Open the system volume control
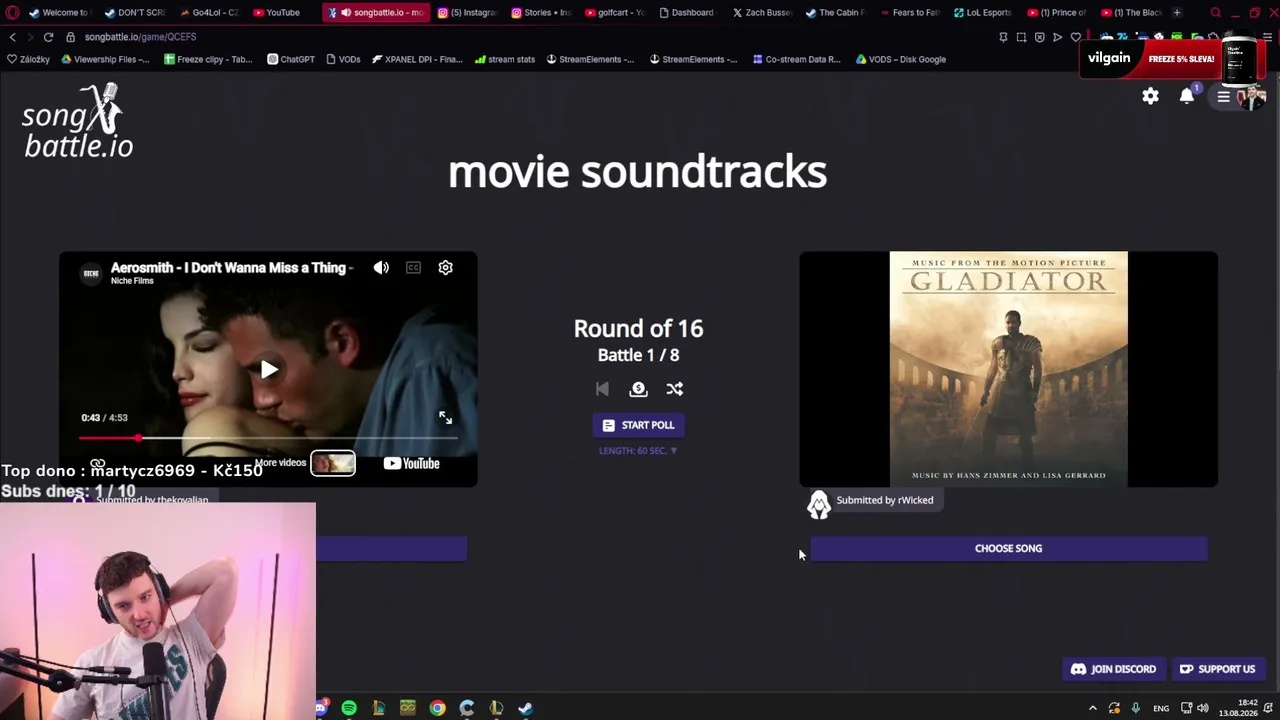 [x=1203, y=708]
